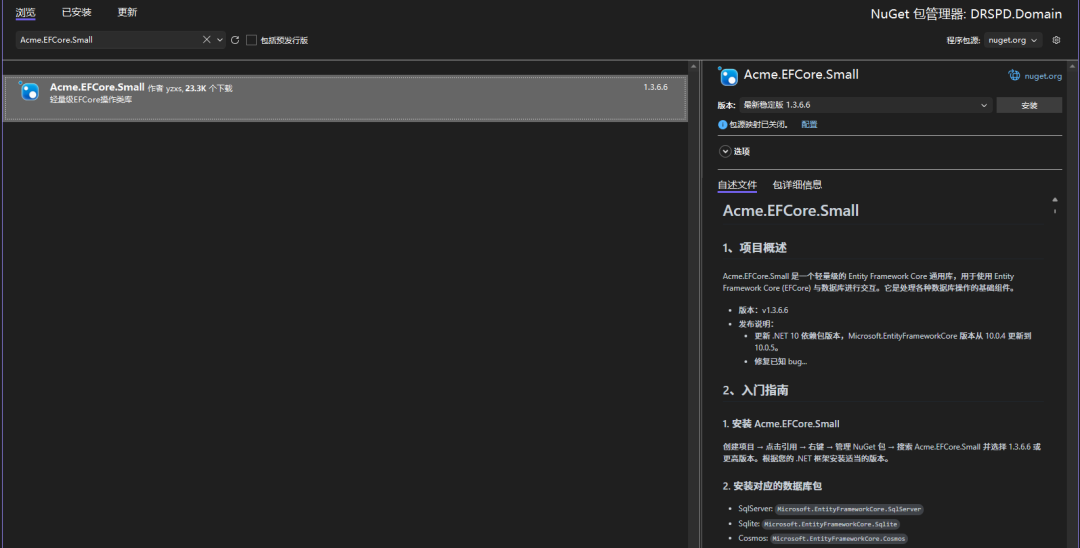
Task: Click the readme scrollbar up arrow
Action: pos(1055,200)
